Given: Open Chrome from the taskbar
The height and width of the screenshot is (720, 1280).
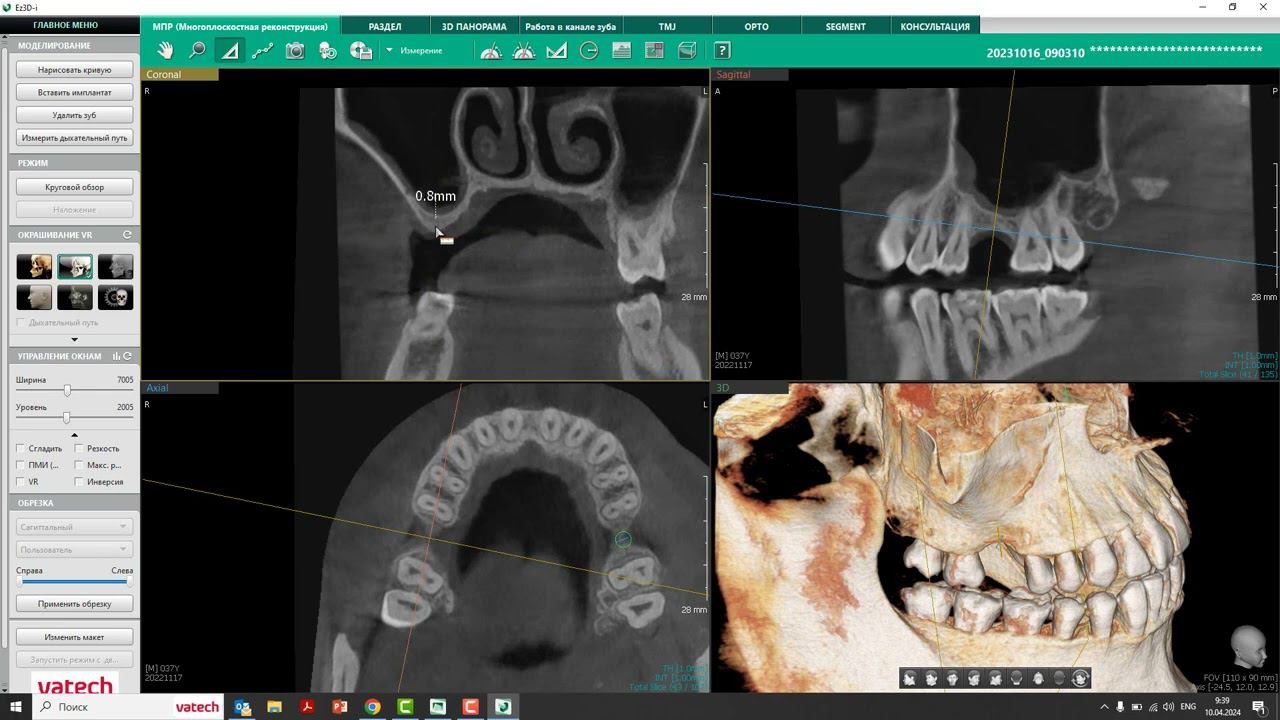Looking at the screenshot, I should click(x=372, y=707).
